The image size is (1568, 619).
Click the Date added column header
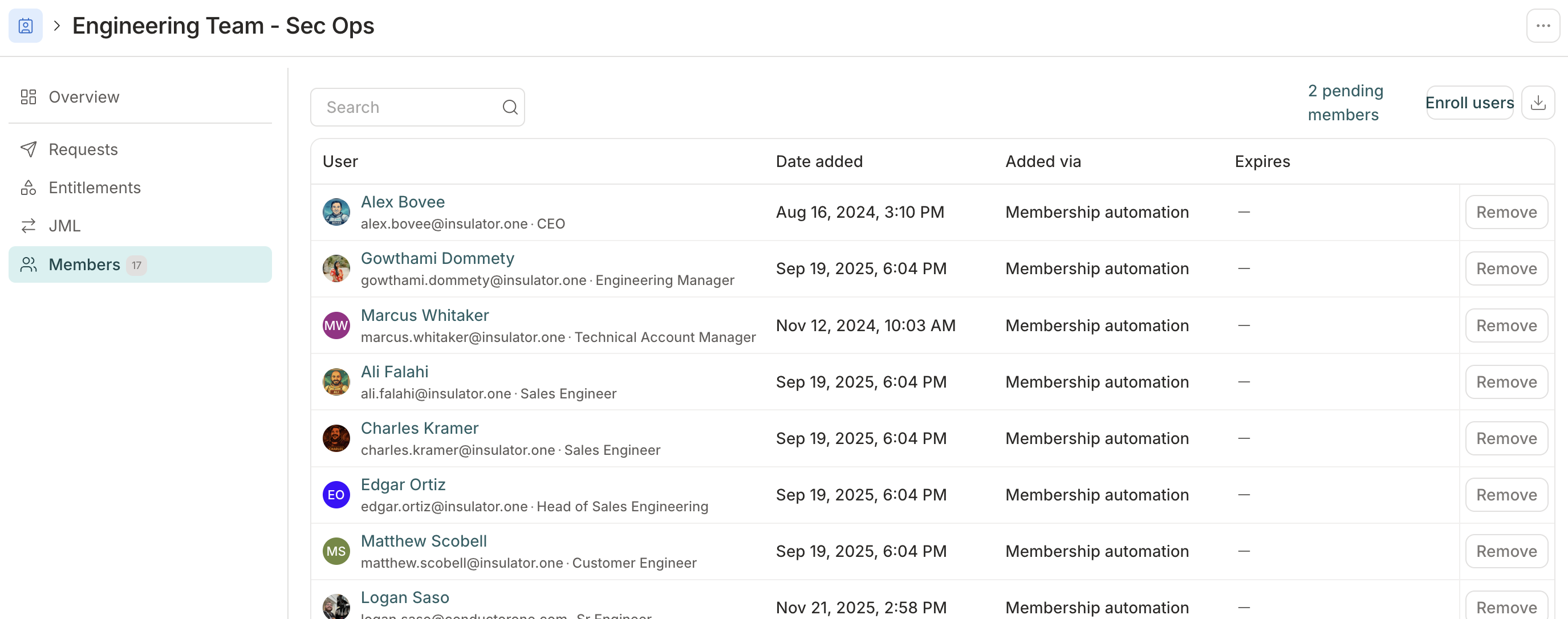click(x=819, y=161)
